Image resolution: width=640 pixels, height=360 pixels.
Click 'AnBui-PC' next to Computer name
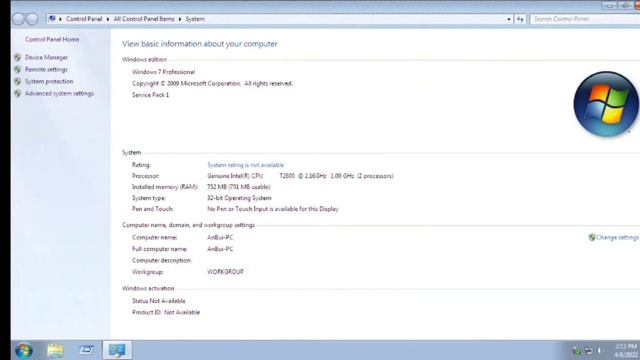coord(220,237)
